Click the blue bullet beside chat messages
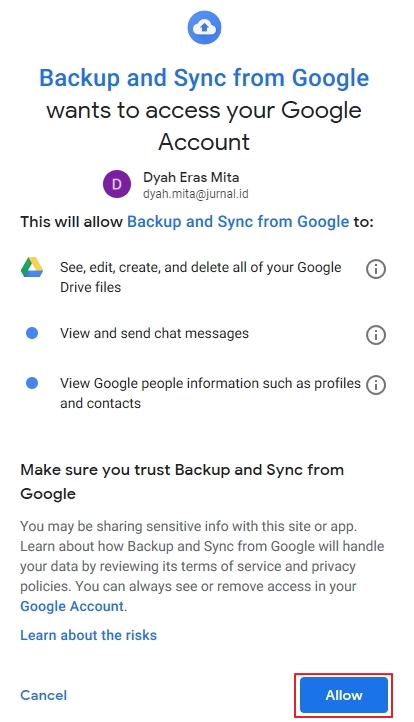The image size is (414, 722). point(32,333)
